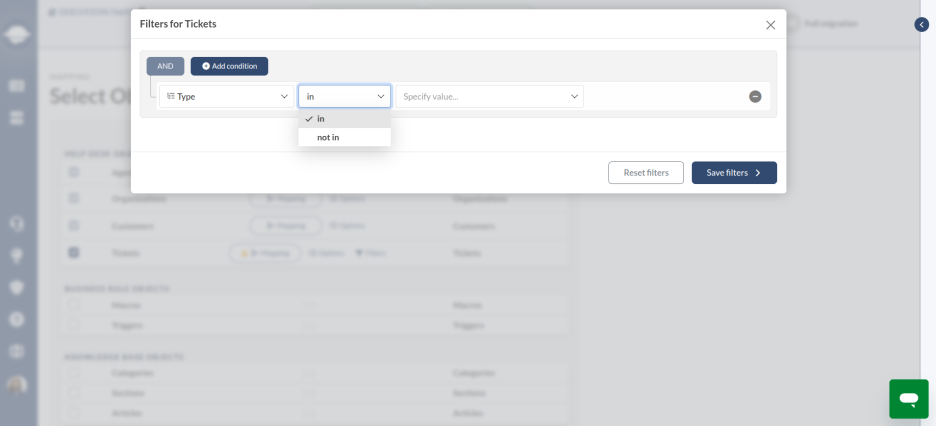
Task: Close the Filters for Tickets dialog
Action: click(x=771, y=25)
